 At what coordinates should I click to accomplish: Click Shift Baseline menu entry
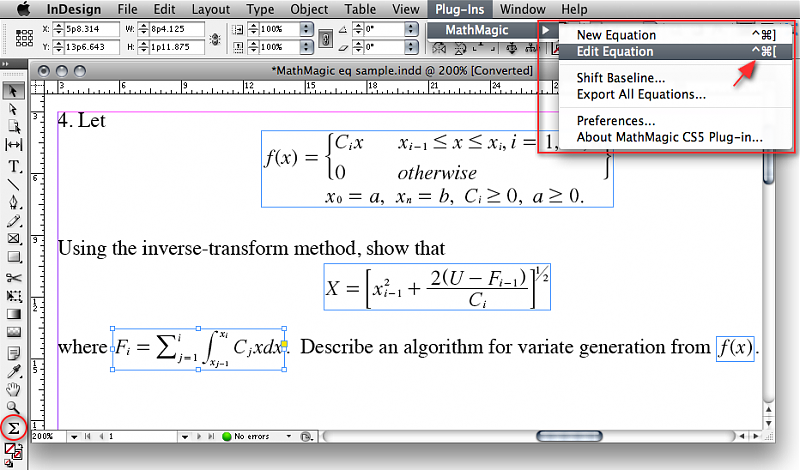tap(621, 78)
